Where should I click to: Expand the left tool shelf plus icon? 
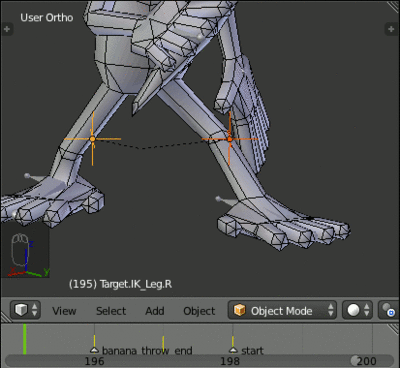(7, 29)
